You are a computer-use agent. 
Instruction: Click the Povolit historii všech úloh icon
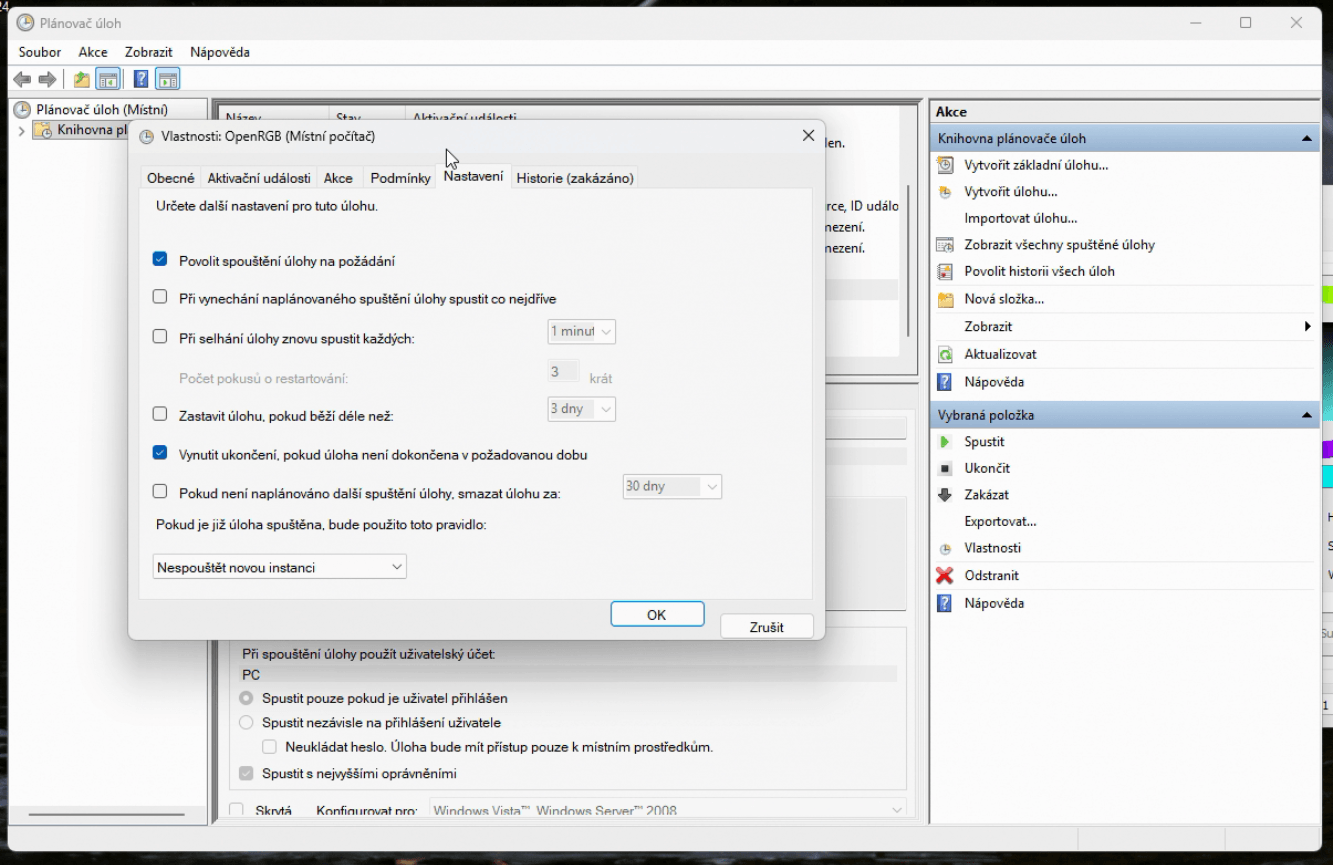(x=944, y=272)
